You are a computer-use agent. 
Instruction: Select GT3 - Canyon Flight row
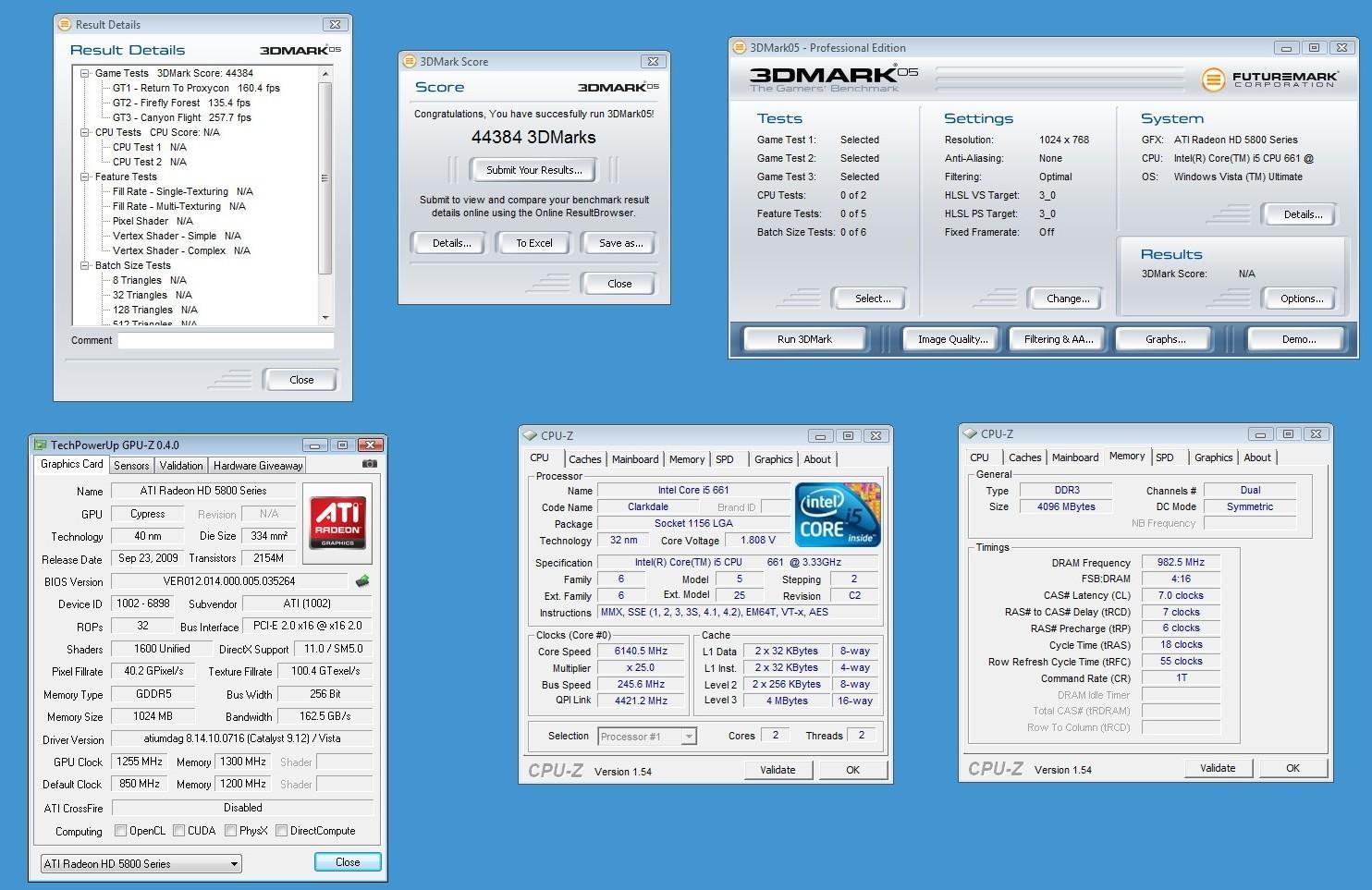(x=182, y=117)
